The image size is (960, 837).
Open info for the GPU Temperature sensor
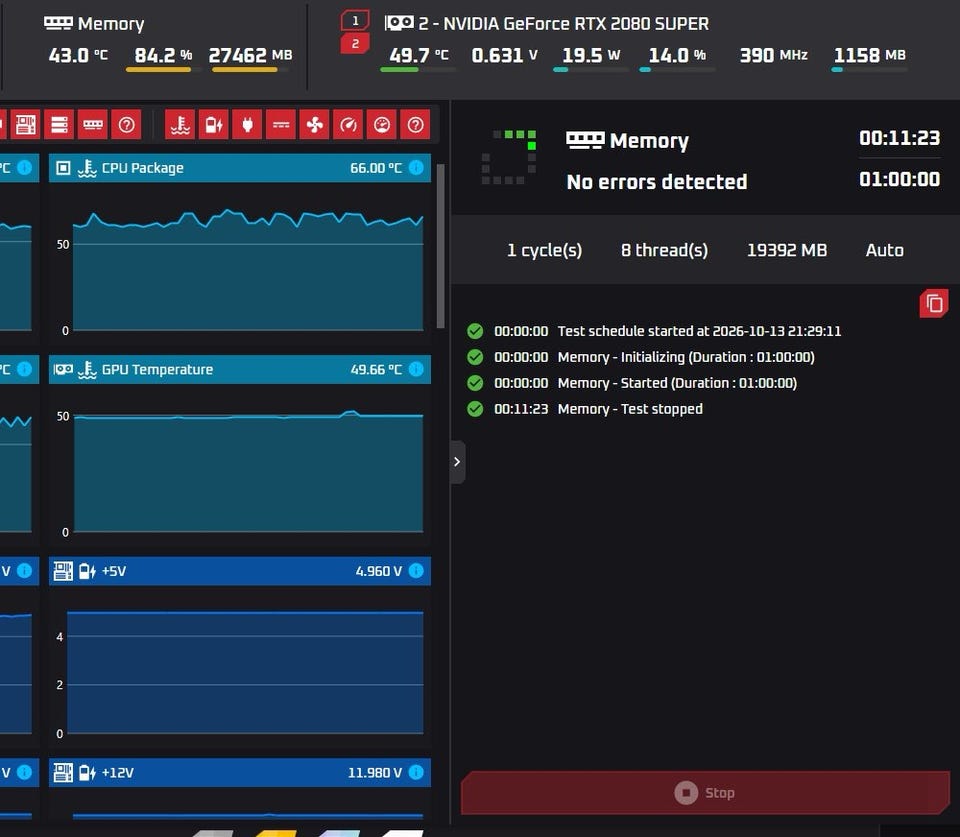pyautogui.click(x=416, y=369)
